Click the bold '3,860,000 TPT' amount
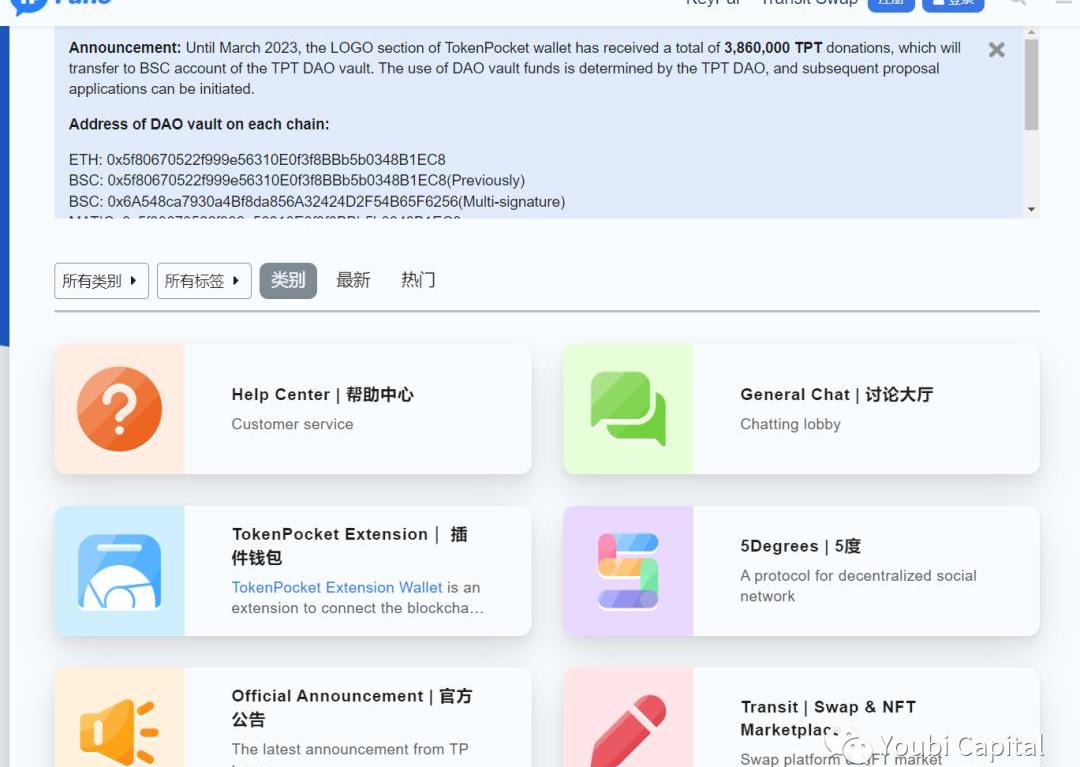This screenshot has height=767, width=1080. point(773,48)
